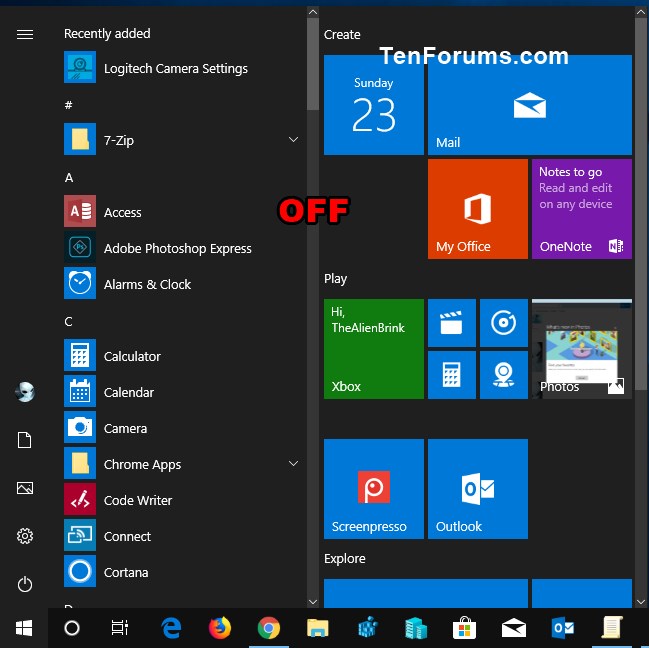Open the Calendar app icon in list
The height and width of the screenshot is (648, 649).
click(x=80, y=391)
